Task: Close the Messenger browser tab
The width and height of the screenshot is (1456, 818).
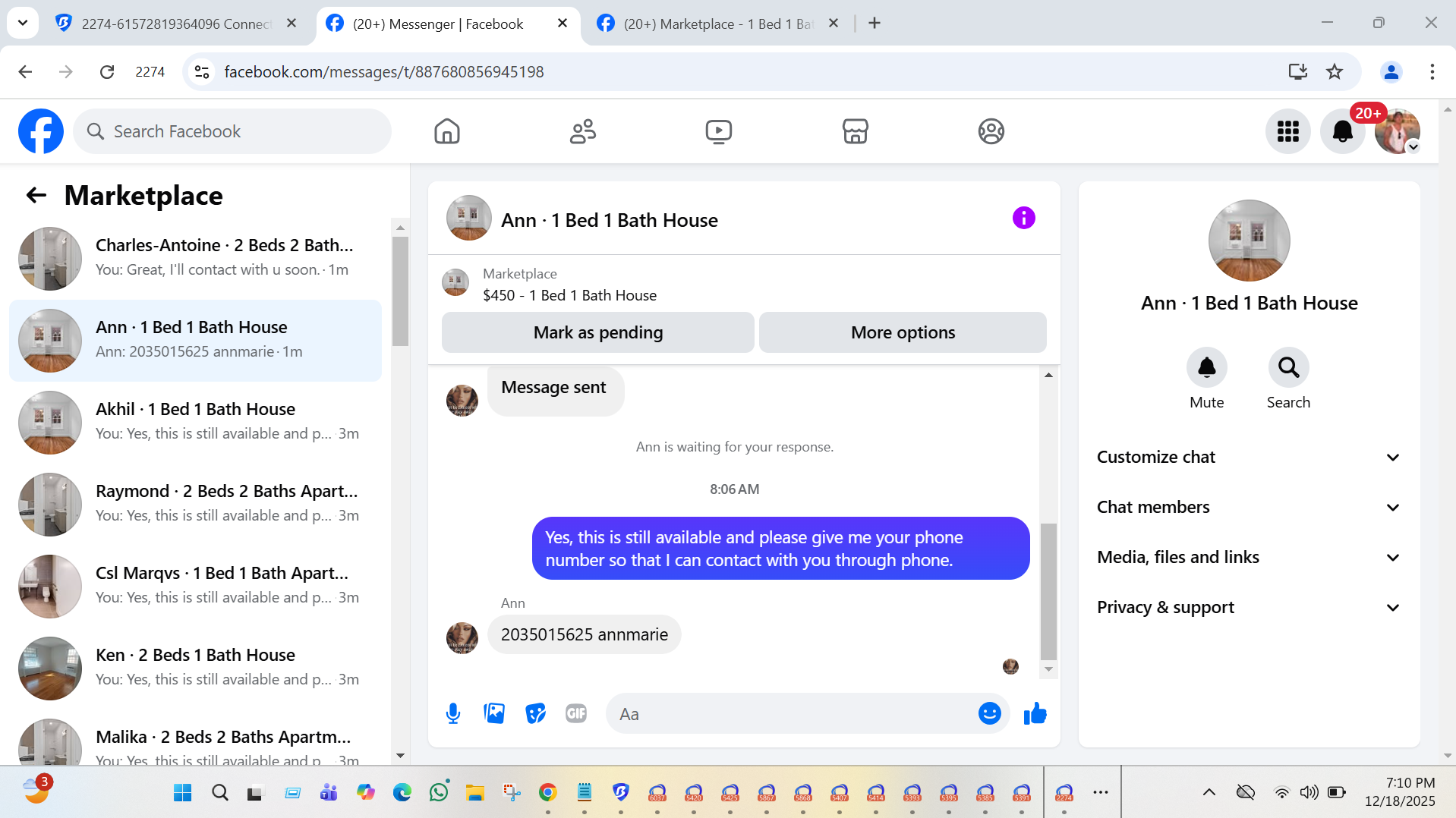Action: [563, 24]
